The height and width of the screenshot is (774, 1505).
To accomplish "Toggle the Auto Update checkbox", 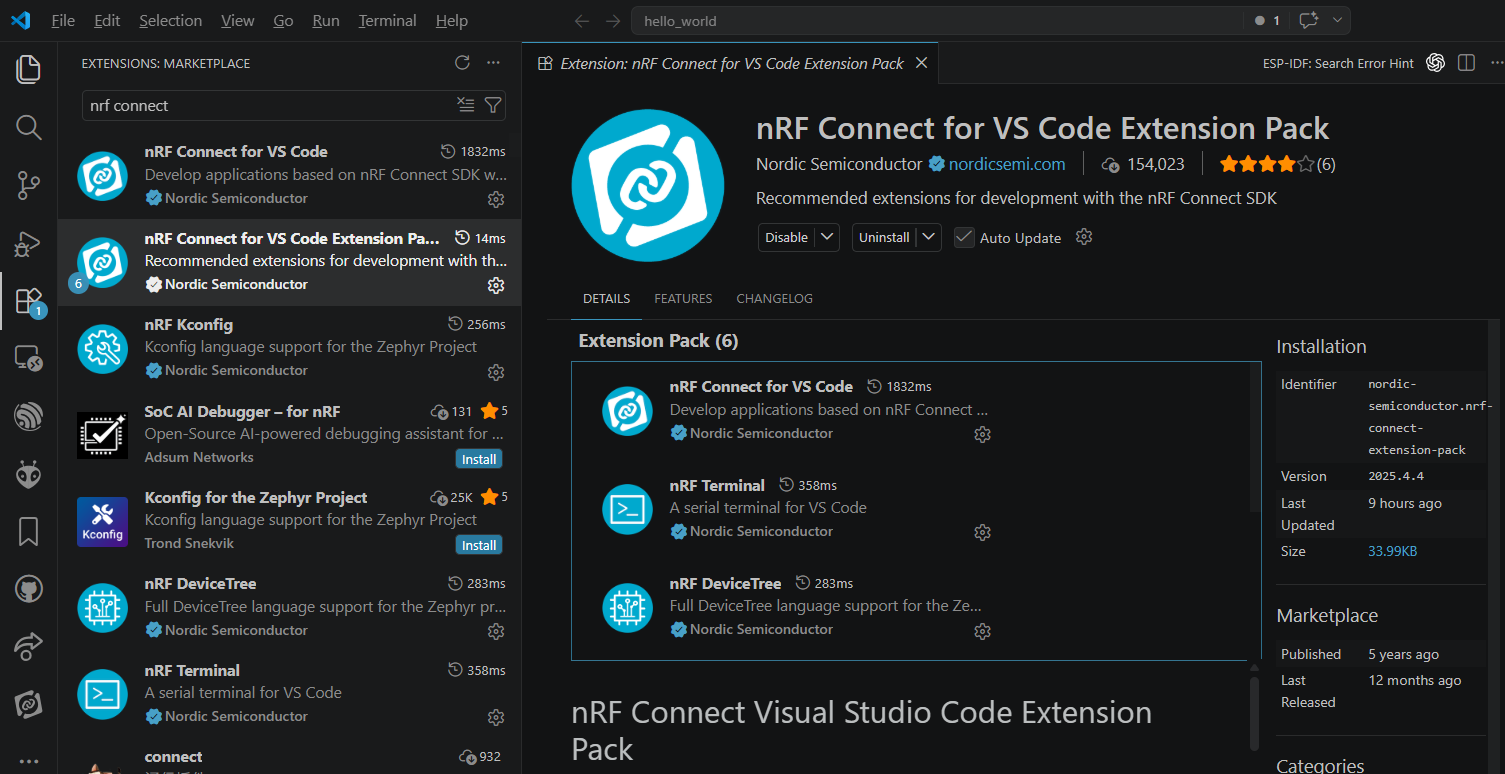I will click(964, 237).
